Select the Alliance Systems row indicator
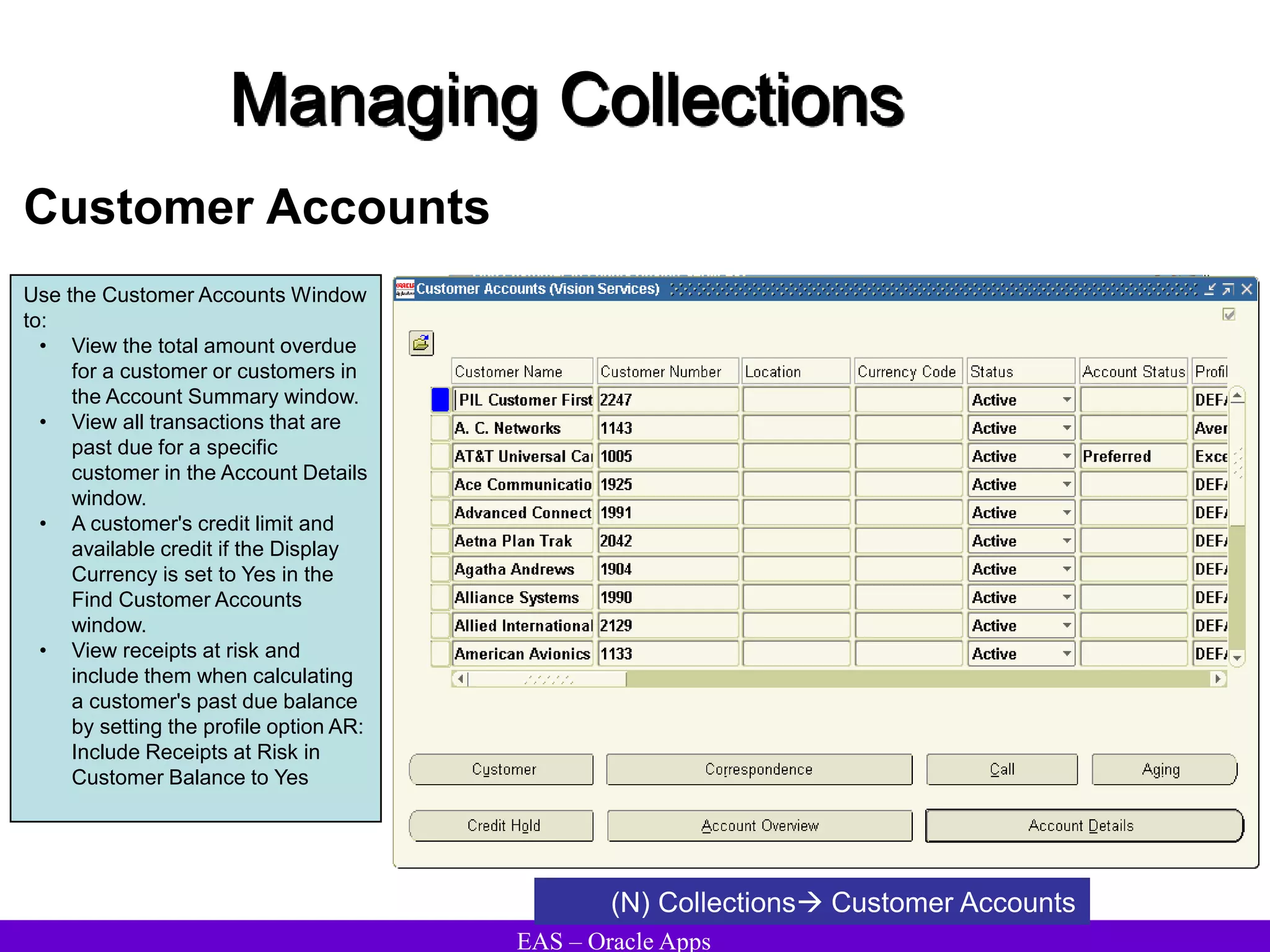Viewport: 1270px width, 952px height. coord(440,597)
